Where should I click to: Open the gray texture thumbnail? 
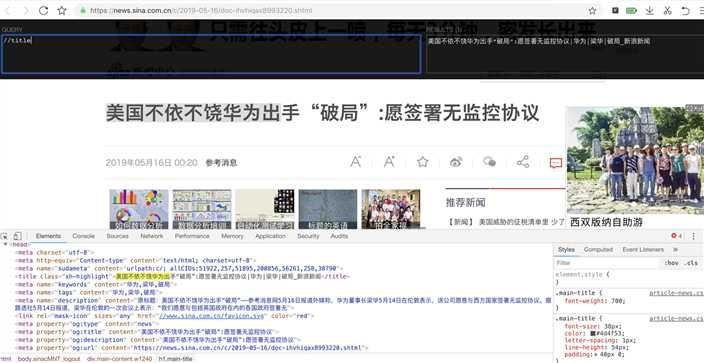coord(328,209)
